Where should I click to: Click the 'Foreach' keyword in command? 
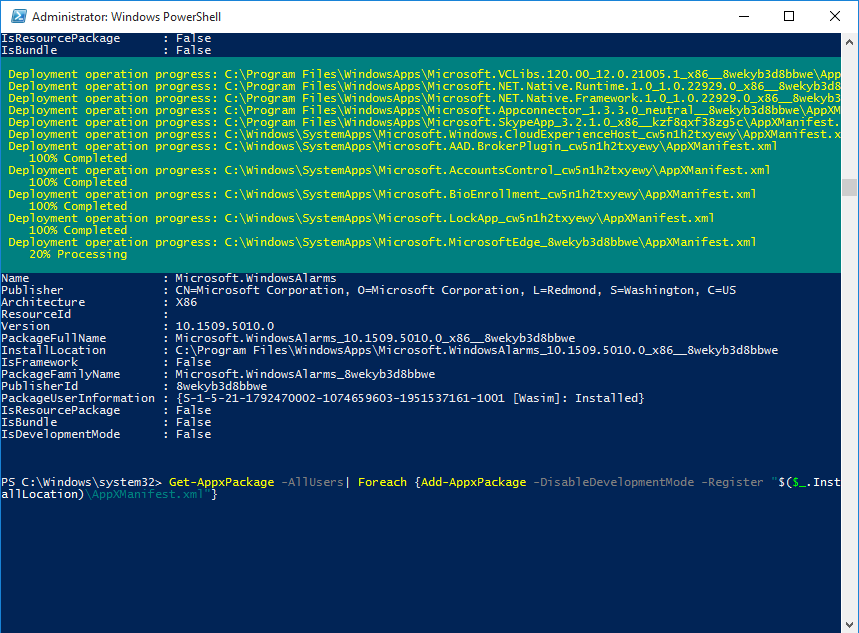point(382,483)
